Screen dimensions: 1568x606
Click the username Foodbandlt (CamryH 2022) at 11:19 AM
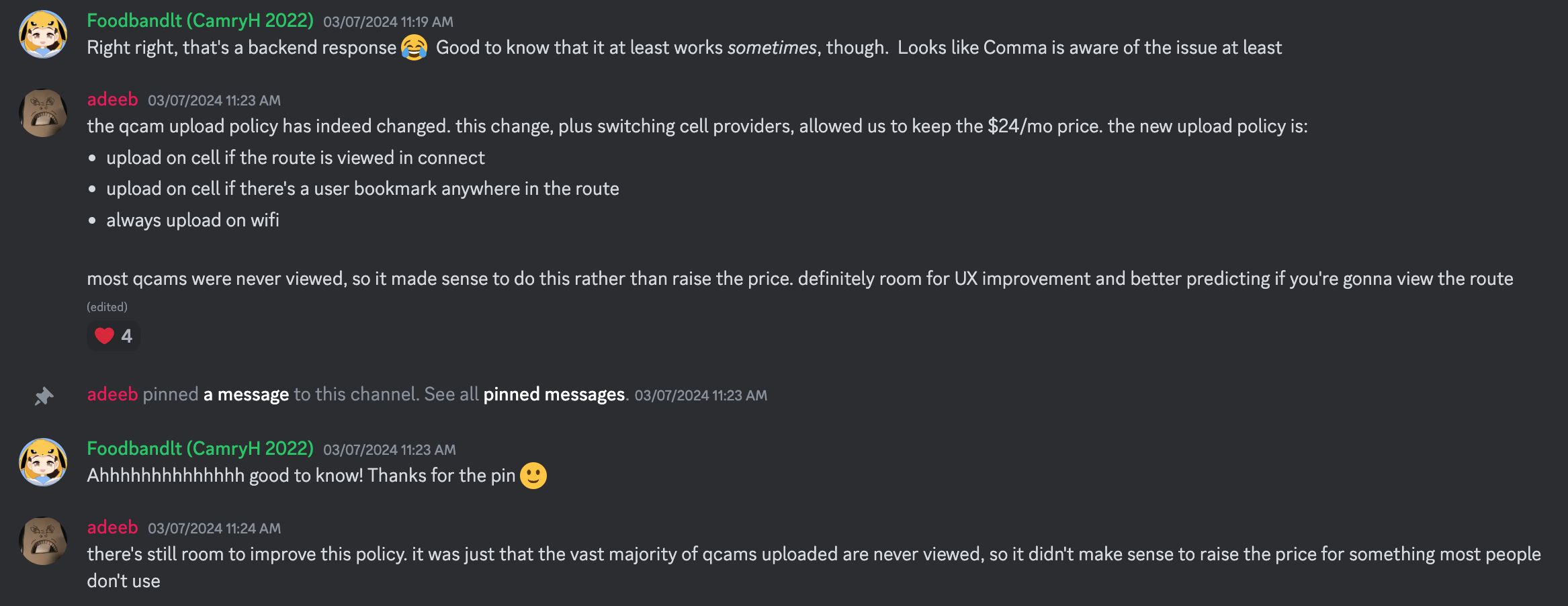[200, 21]
